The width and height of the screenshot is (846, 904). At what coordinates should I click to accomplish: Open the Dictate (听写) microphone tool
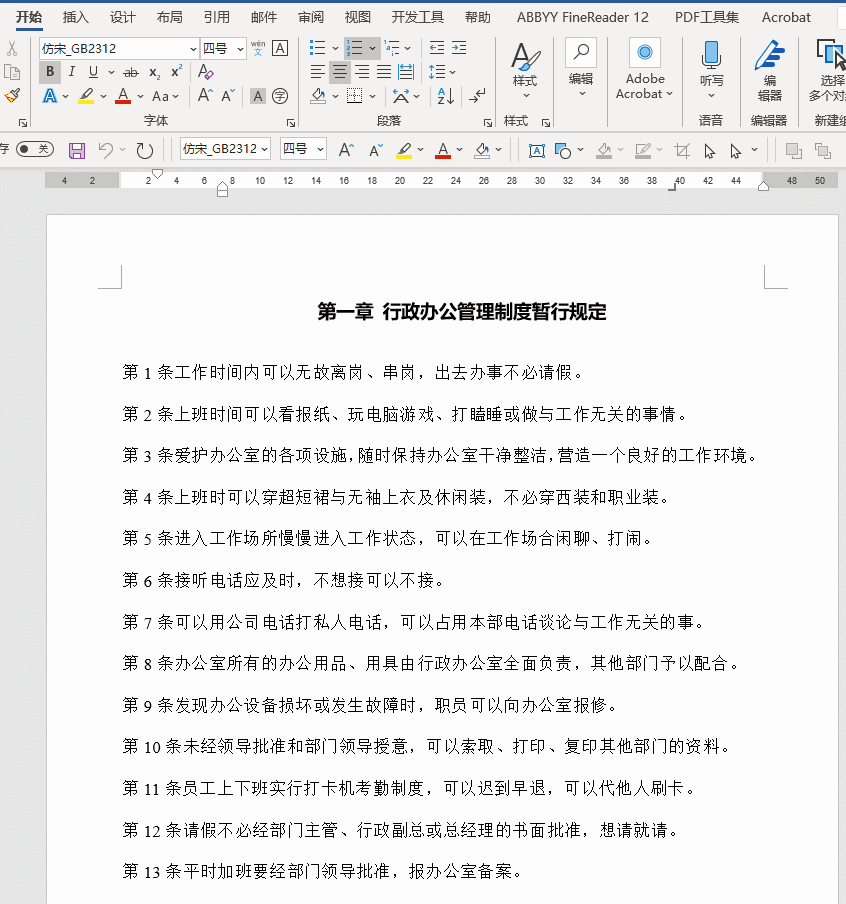tap(711, 66)
